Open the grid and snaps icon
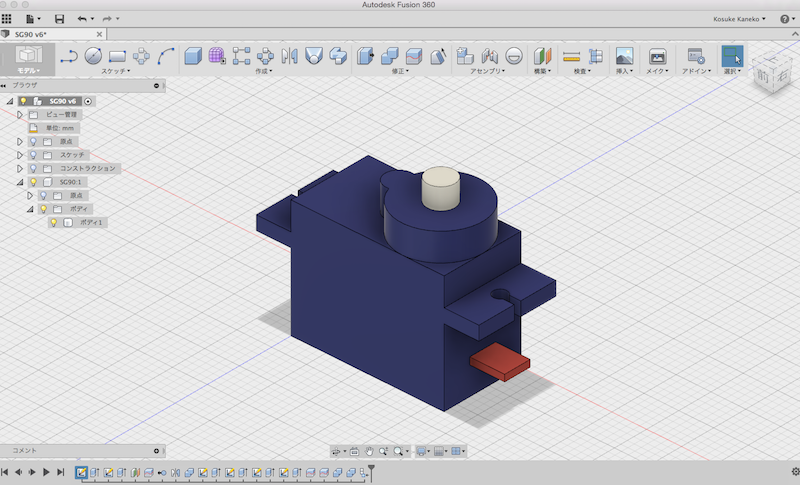The height and width of the screenshot is (485, 800). click(439, 451)
